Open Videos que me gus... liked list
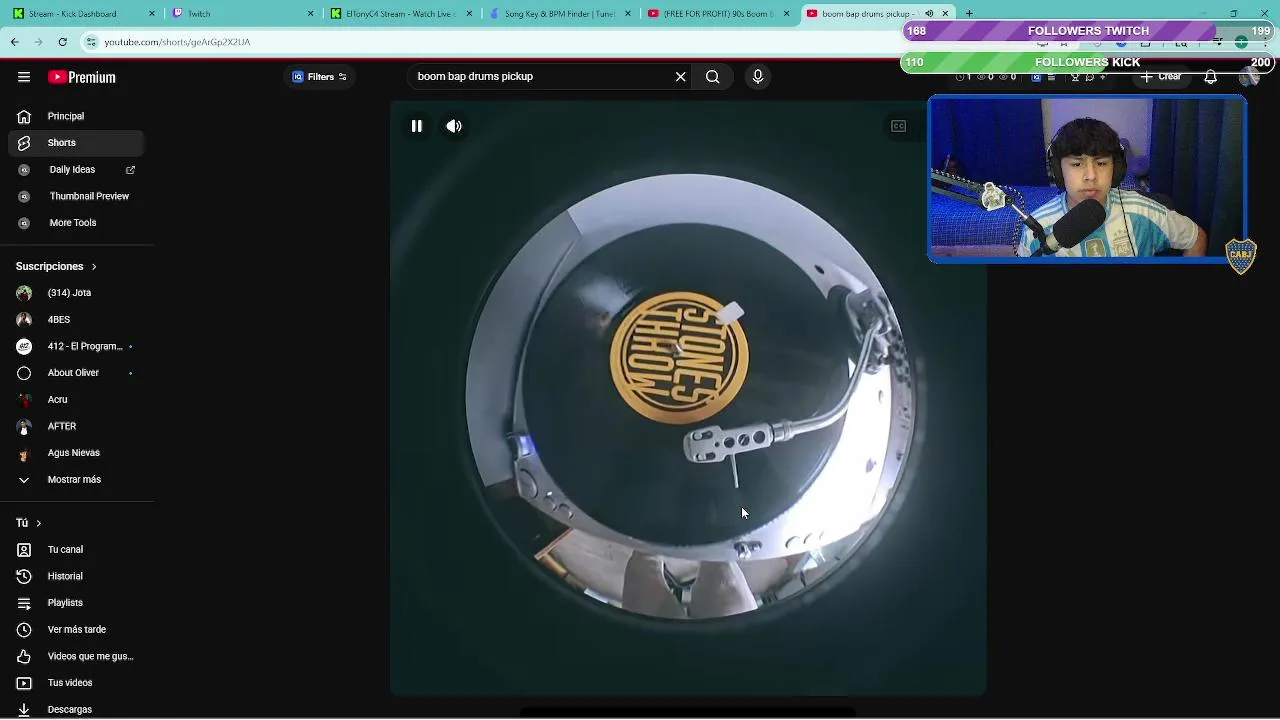Image resolution: width=1280 pixels, height=720 pixels. pyautogui.click(x=76, y=656)
